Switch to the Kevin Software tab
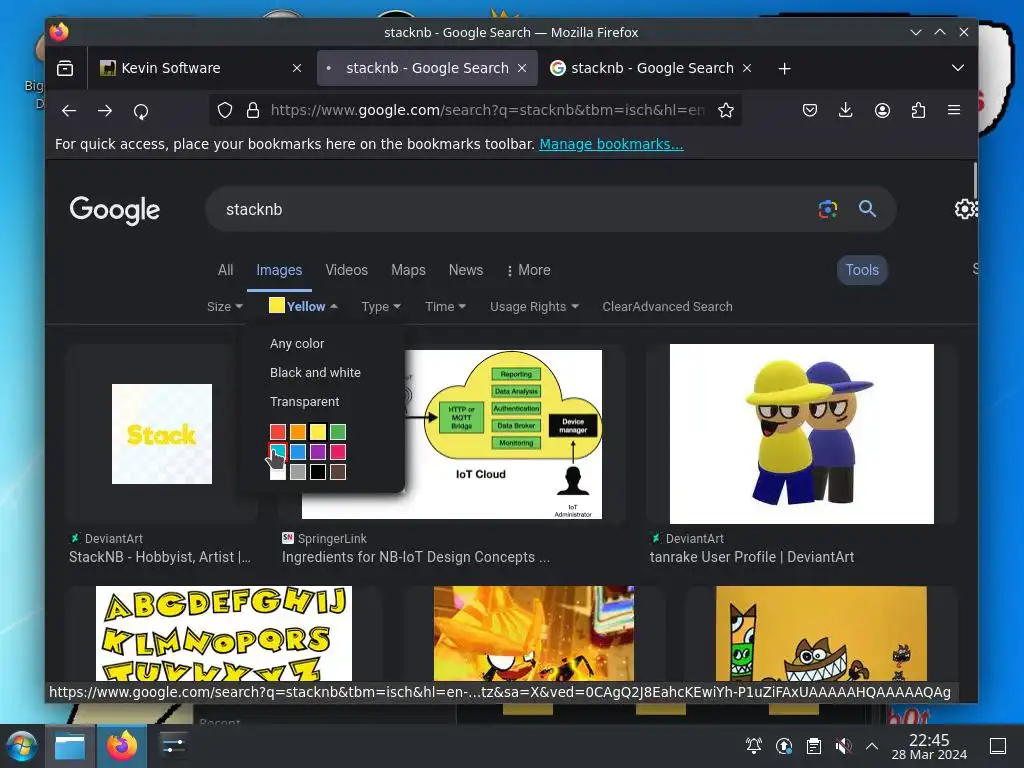This screenshot has width=1024, height=768. coord(201,68)
